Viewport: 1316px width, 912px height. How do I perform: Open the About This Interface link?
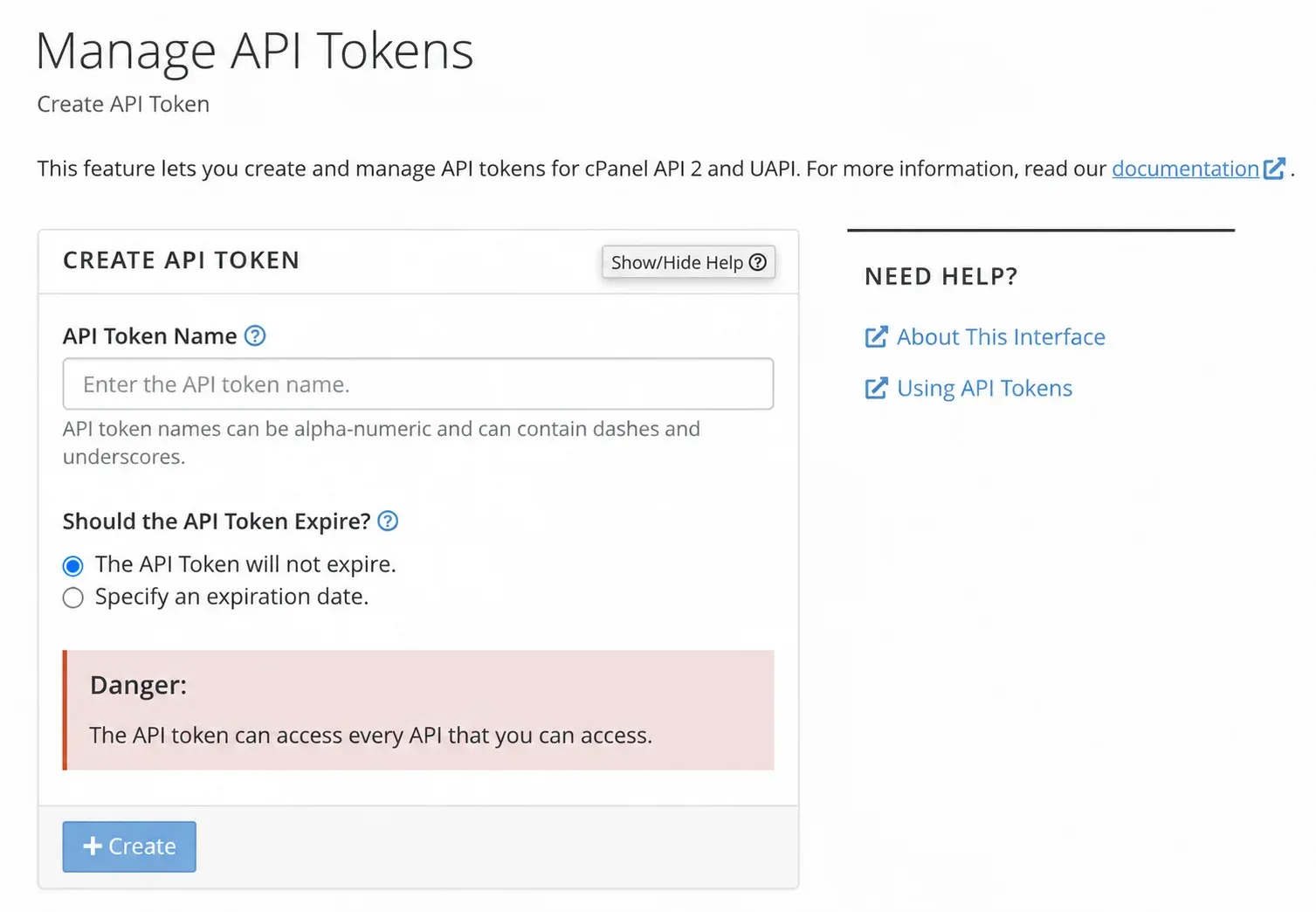click(x=1001, y=336)
